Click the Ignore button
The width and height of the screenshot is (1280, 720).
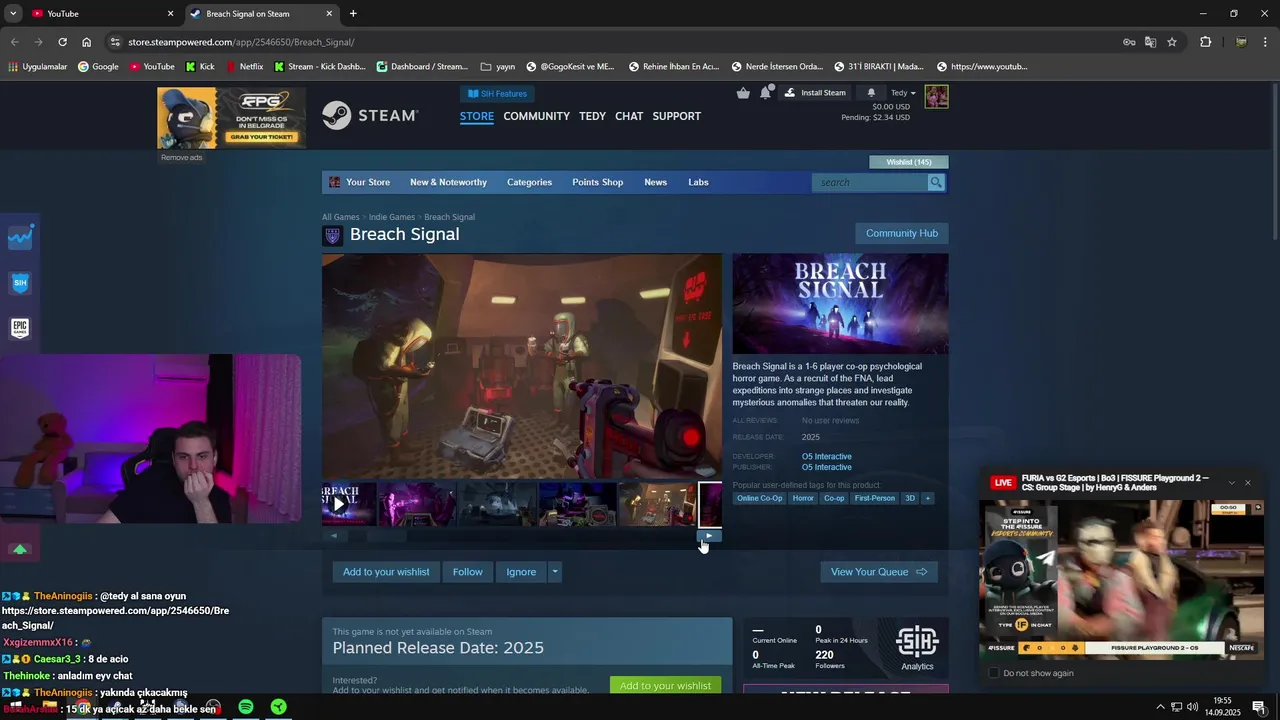pyautogui.click(x=521, y=572)
